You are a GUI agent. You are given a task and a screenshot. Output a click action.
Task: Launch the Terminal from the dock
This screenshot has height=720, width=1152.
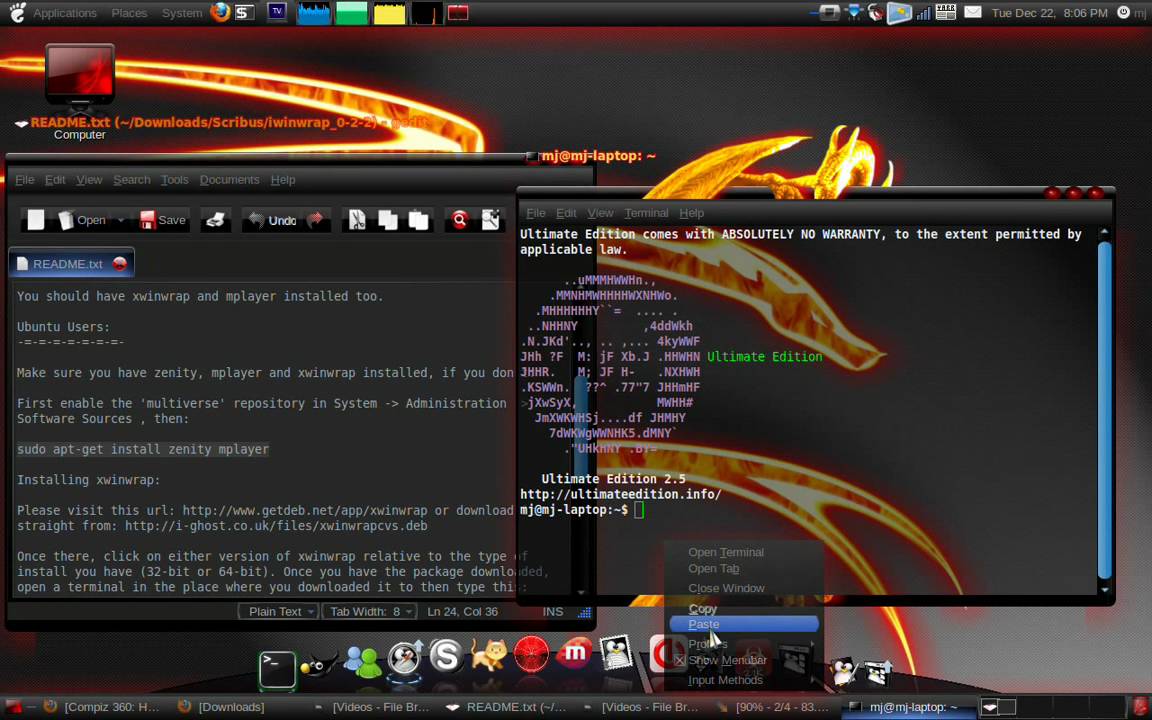[x=277, y=670]
